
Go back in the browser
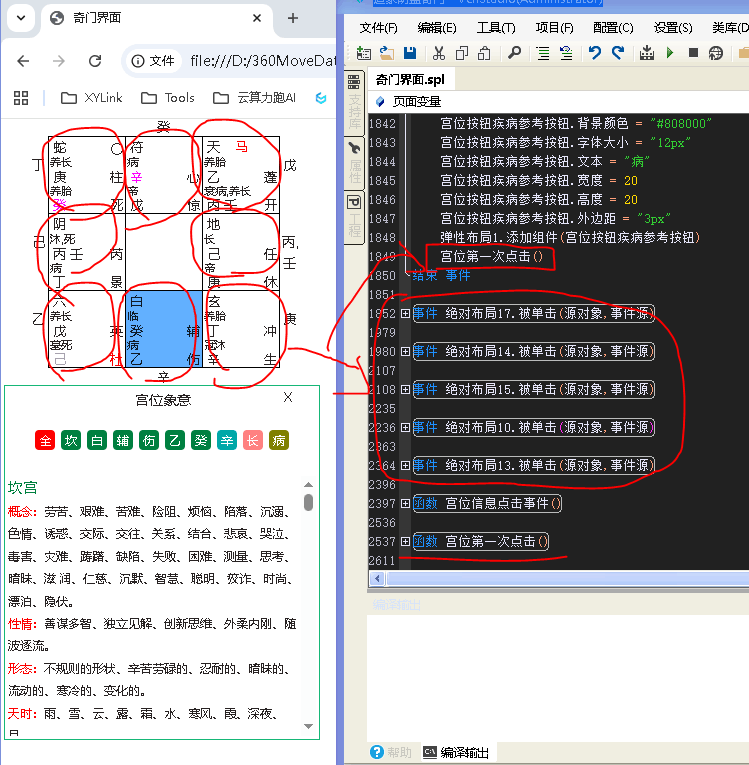23,61
